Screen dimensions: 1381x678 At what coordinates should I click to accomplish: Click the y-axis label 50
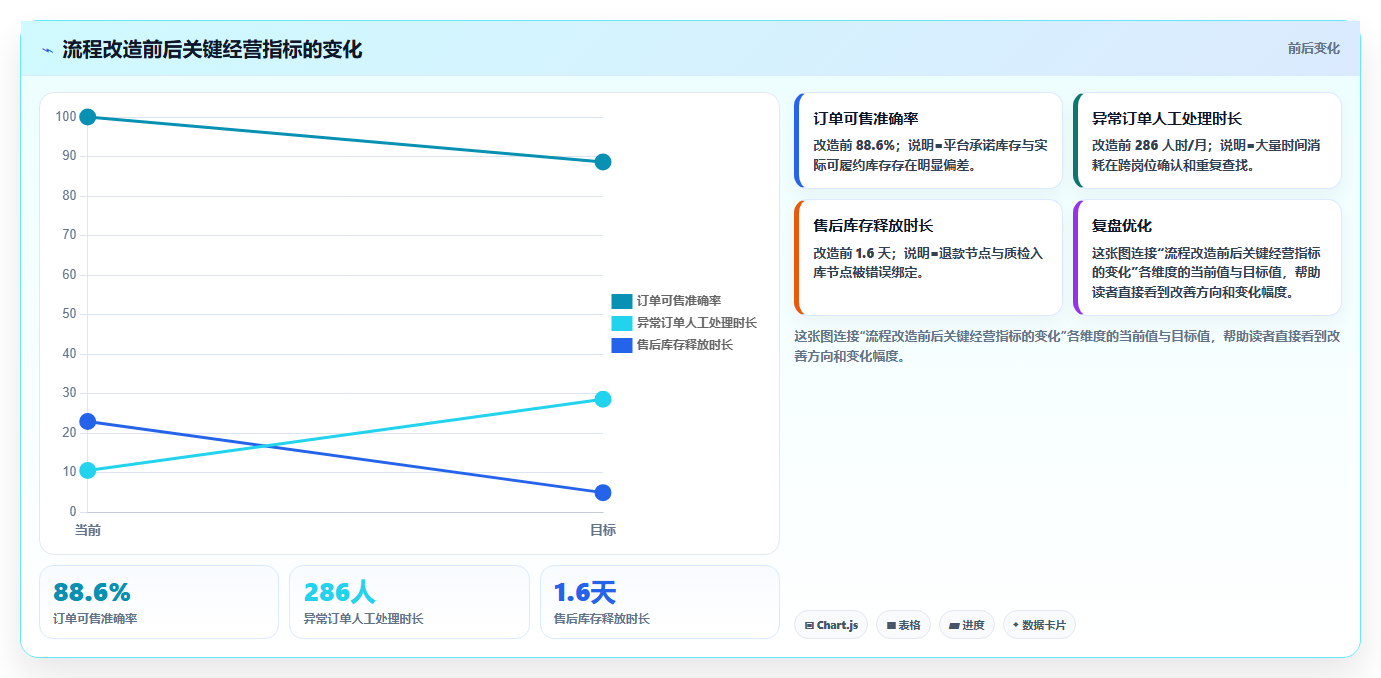pos(70,314)
